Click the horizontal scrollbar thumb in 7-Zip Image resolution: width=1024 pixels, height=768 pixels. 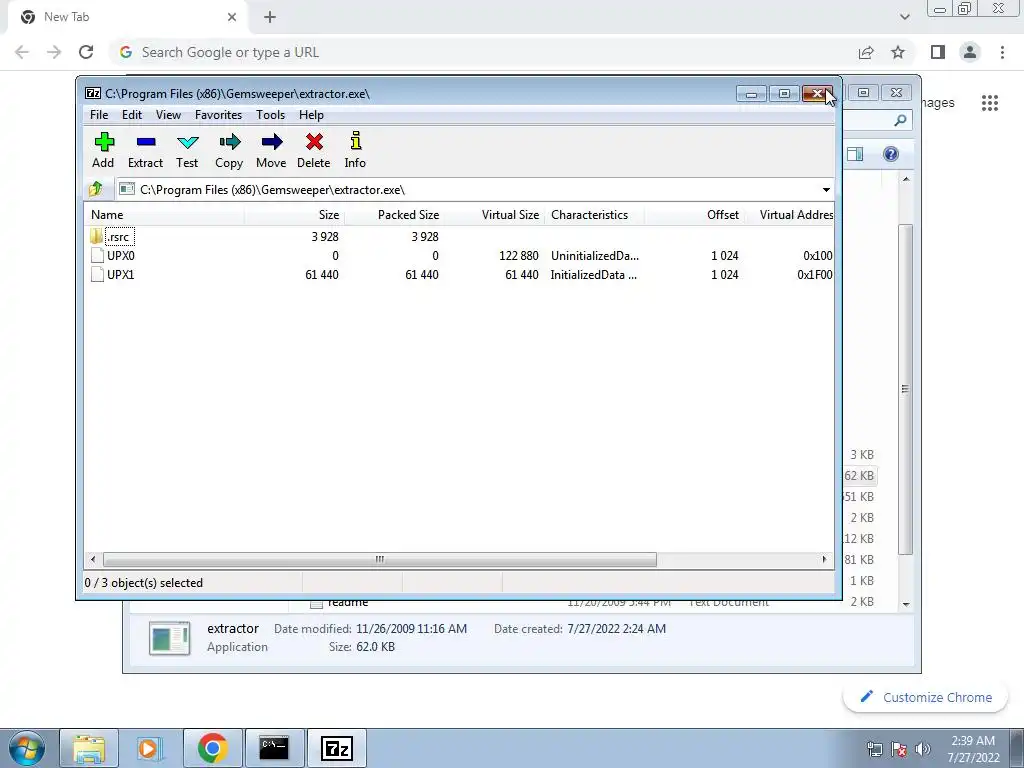[x=379, y=560]
